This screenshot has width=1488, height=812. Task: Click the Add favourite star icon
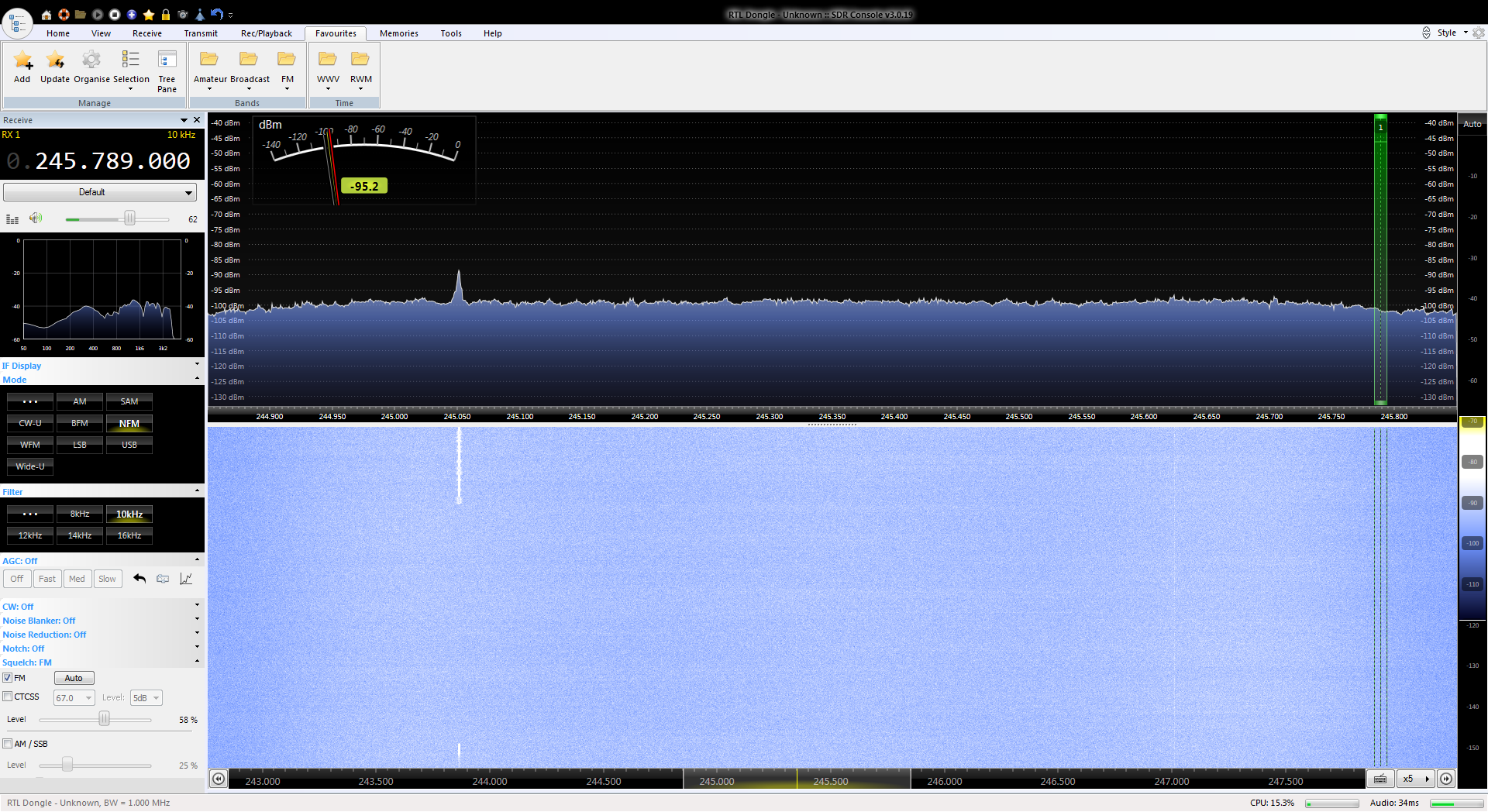tap(22, 67)
